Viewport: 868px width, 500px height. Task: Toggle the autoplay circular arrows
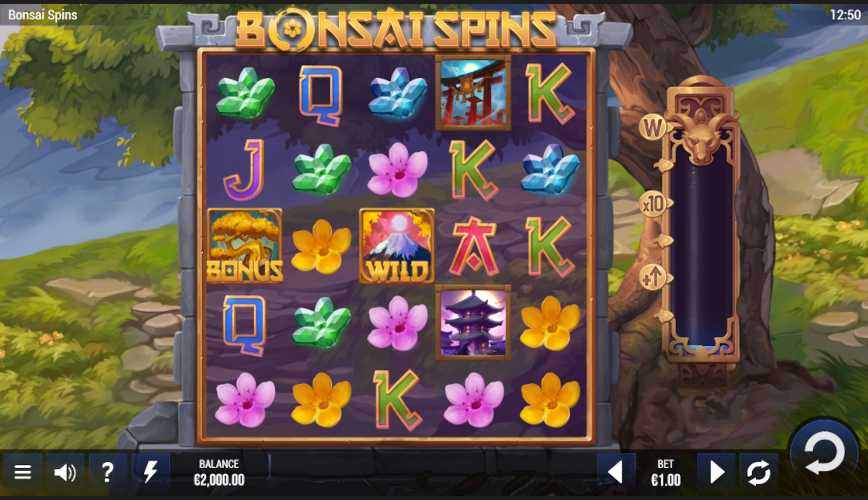click(x=758, y=472)
